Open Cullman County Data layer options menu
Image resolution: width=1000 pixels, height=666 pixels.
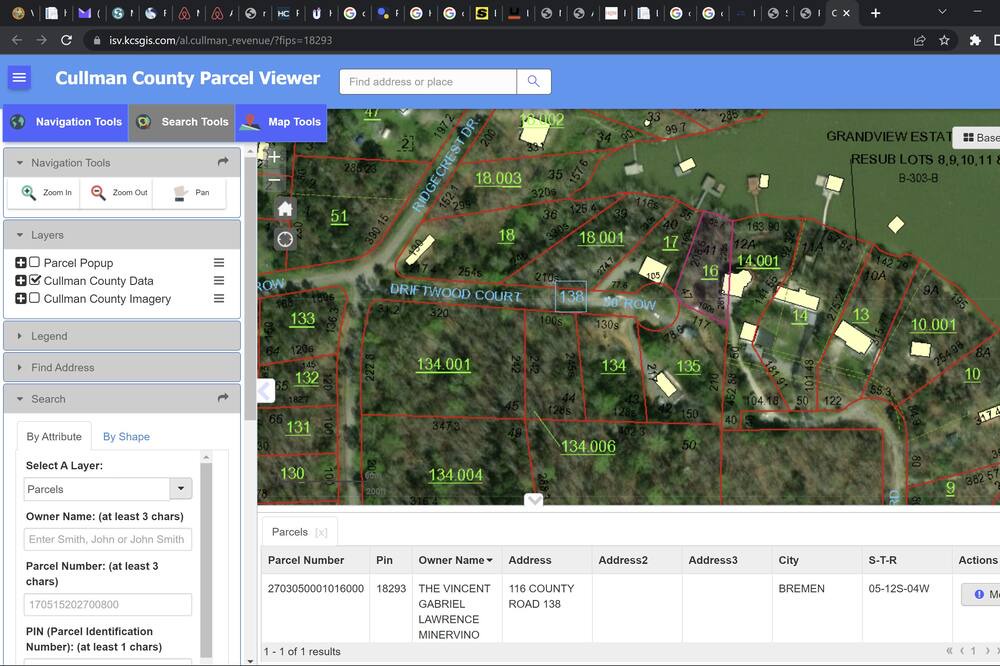tap(219, 281)
